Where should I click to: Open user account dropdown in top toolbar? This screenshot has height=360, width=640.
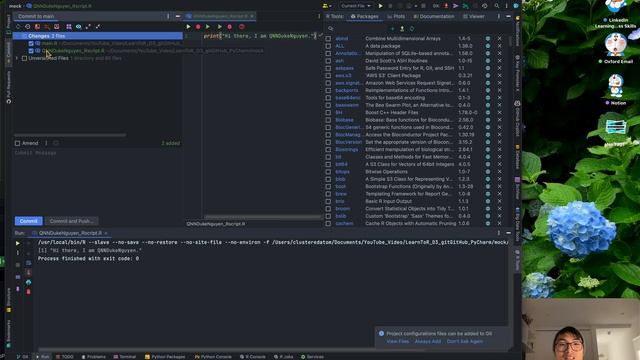click(327, 6)
